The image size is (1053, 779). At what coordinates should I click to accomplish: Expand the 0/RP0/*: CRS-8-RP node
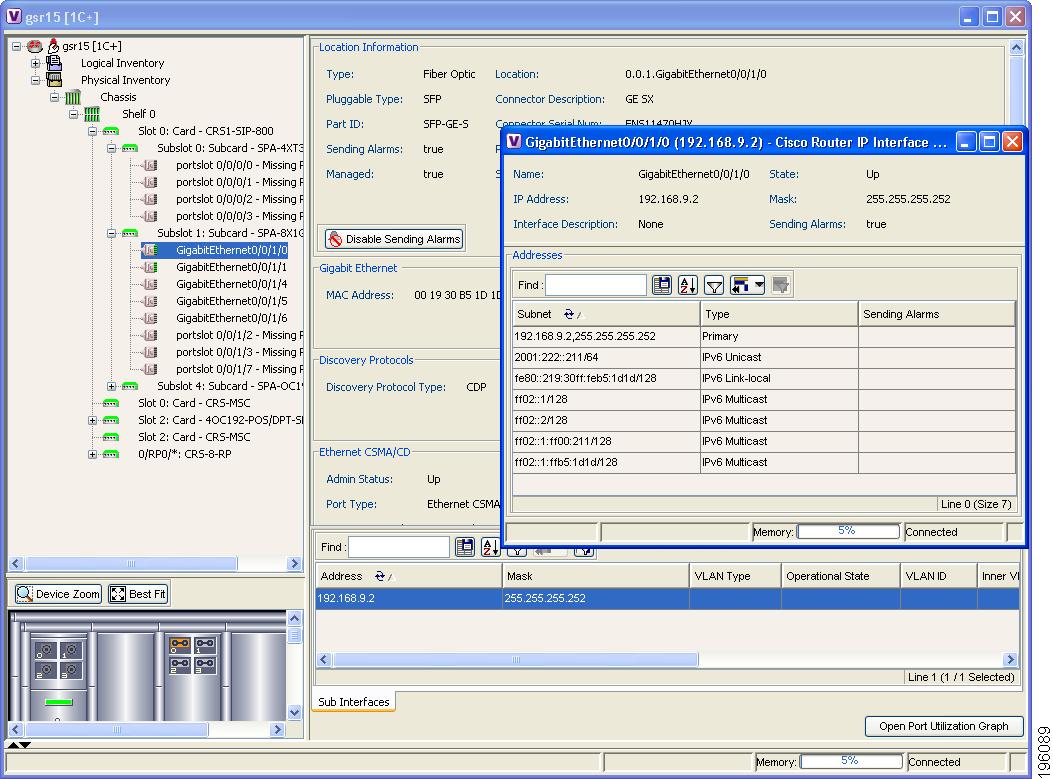coord(93,455)
